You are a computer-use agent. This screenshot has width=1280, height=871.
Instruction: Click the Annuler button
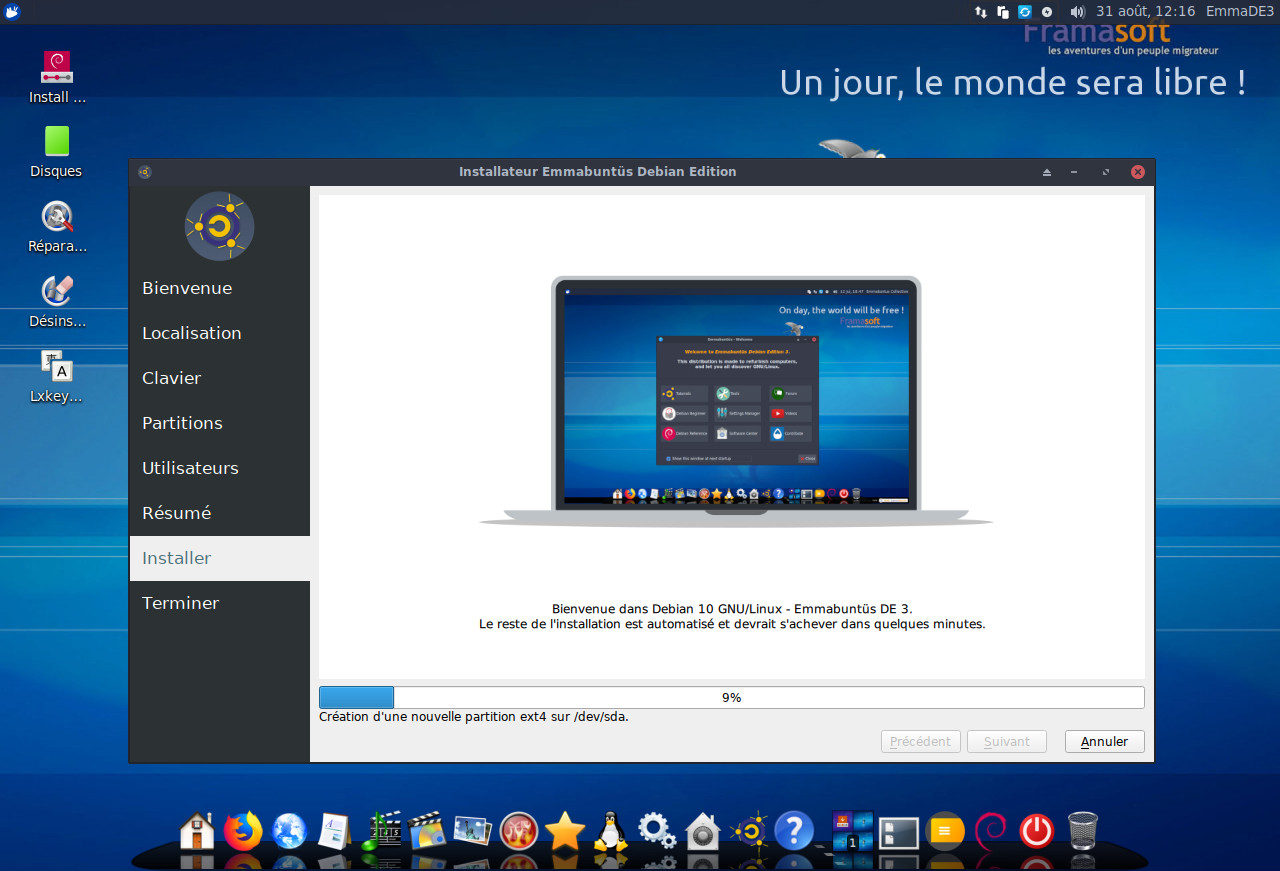click(1105, 741)
